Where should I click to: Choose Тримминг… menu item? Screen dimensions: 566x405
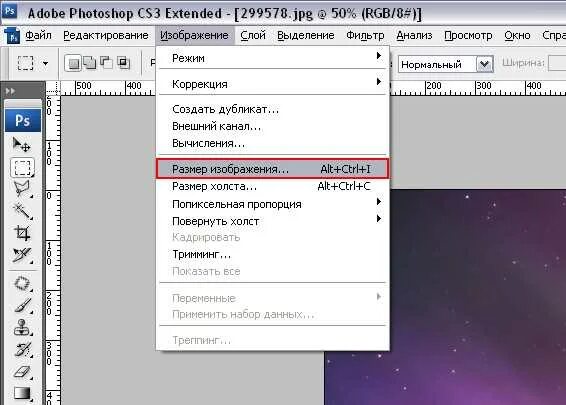point(273,254)
